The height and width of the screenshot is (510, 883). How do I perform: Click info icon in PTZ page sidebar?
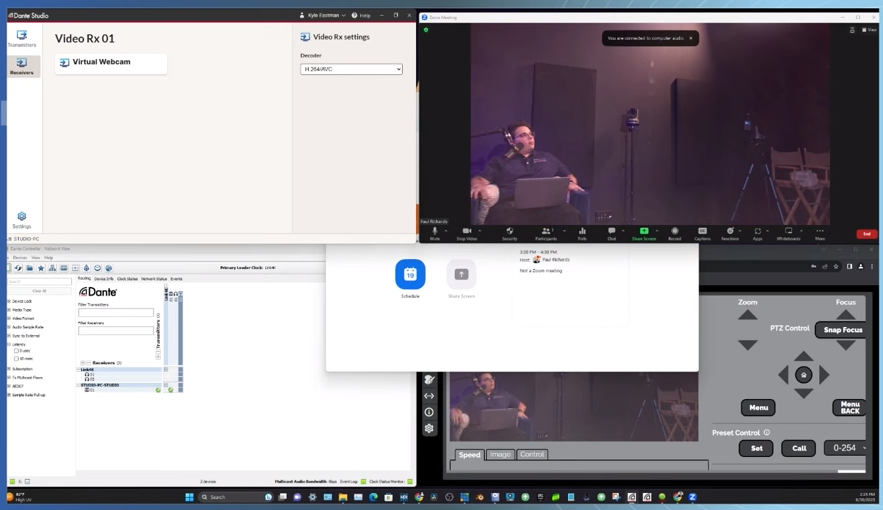pyautogui.click(x=429, y=412)
